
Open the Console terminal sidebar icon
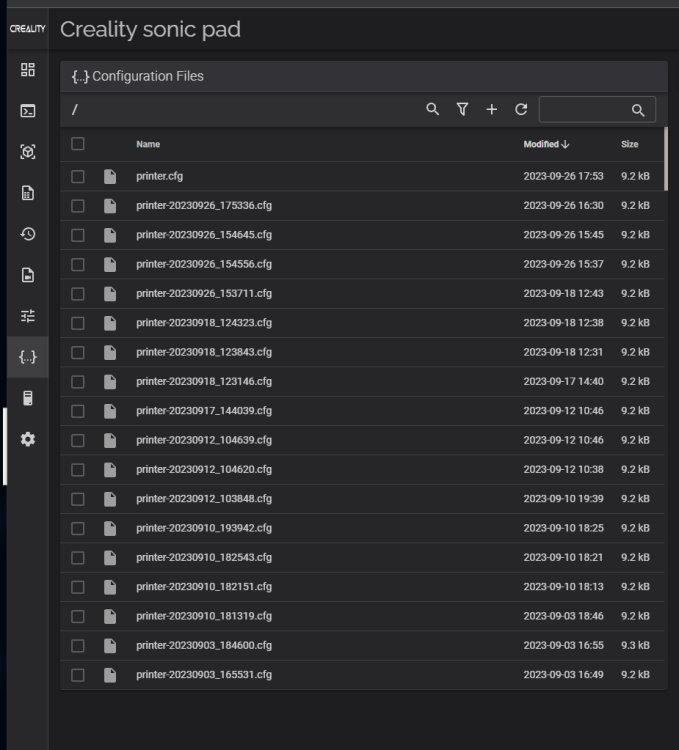28,111
